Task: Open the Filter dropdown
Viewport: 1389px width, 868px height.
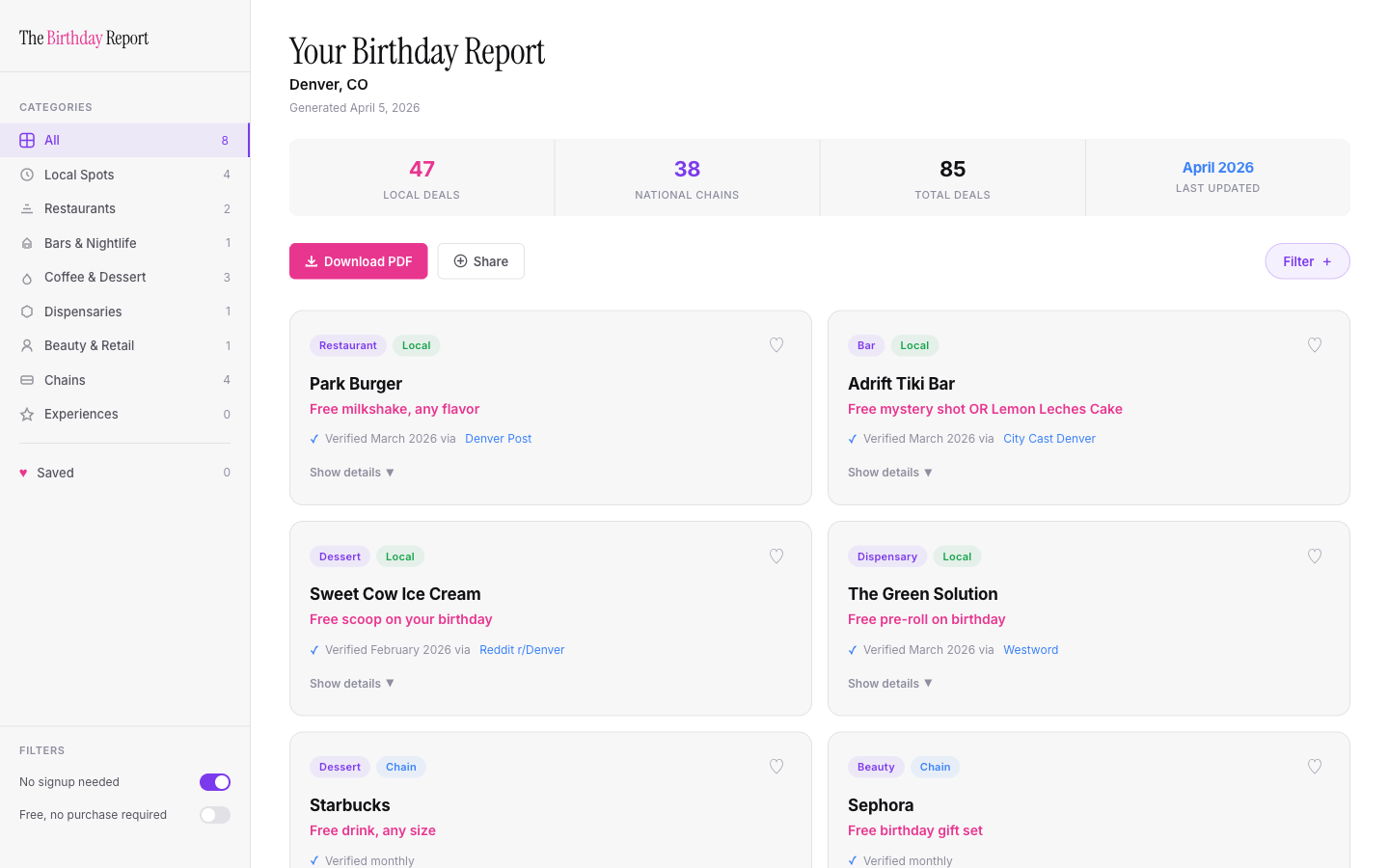Action: tap(1307, 261)
